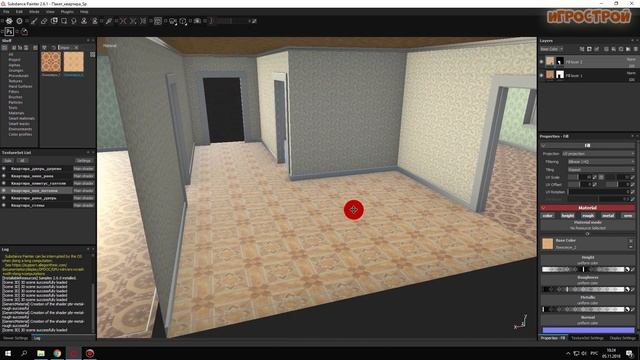This screenshot has width=640, height=360.
Task: Open Fill layer 1 blend mode dropdown
Action: coord(631,73)
